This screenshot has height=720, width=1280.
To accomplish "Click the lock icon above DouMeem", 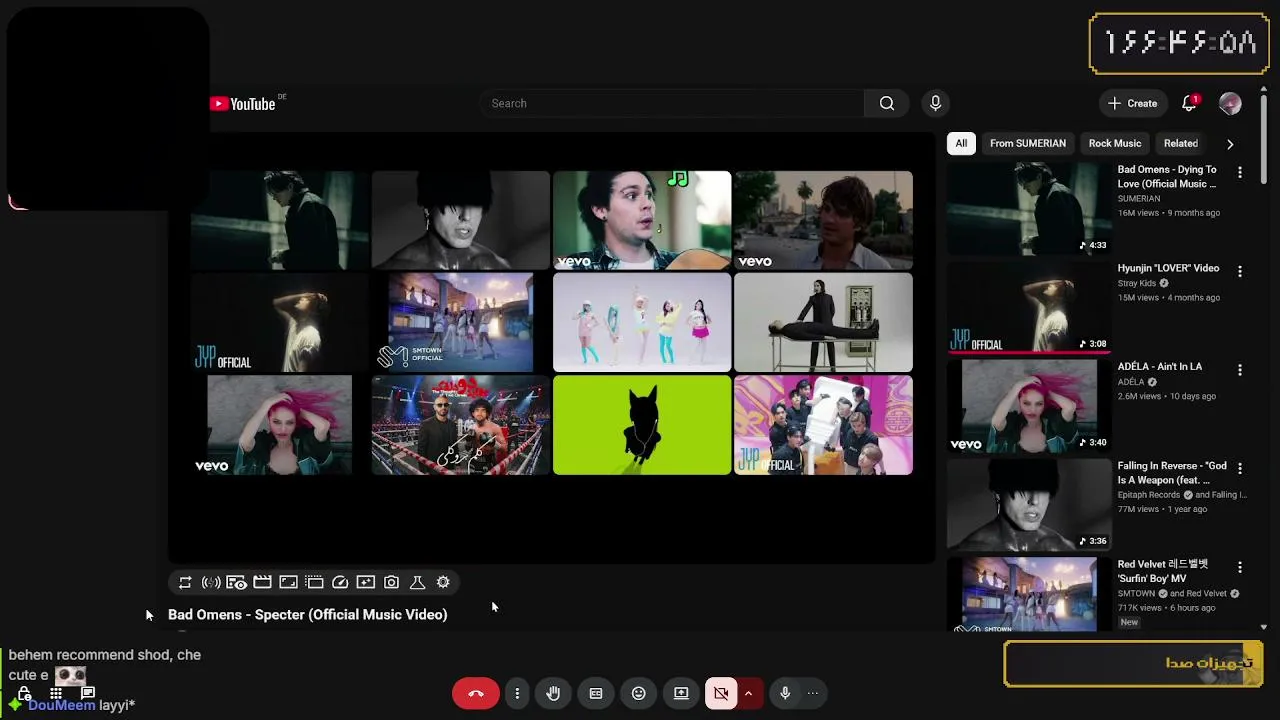I will 24,692.
